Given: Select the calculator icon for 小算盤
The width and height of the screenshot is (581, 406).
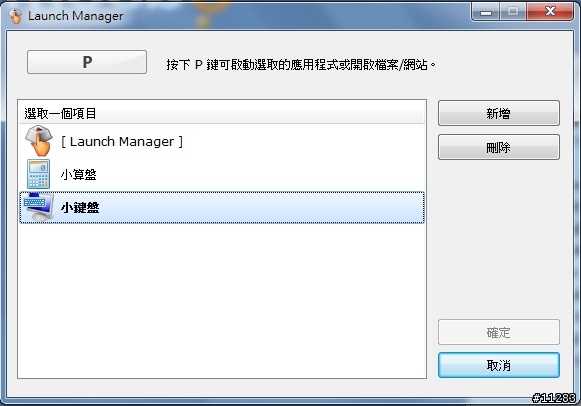Looking at the screenshot, I should coord(39,174).
